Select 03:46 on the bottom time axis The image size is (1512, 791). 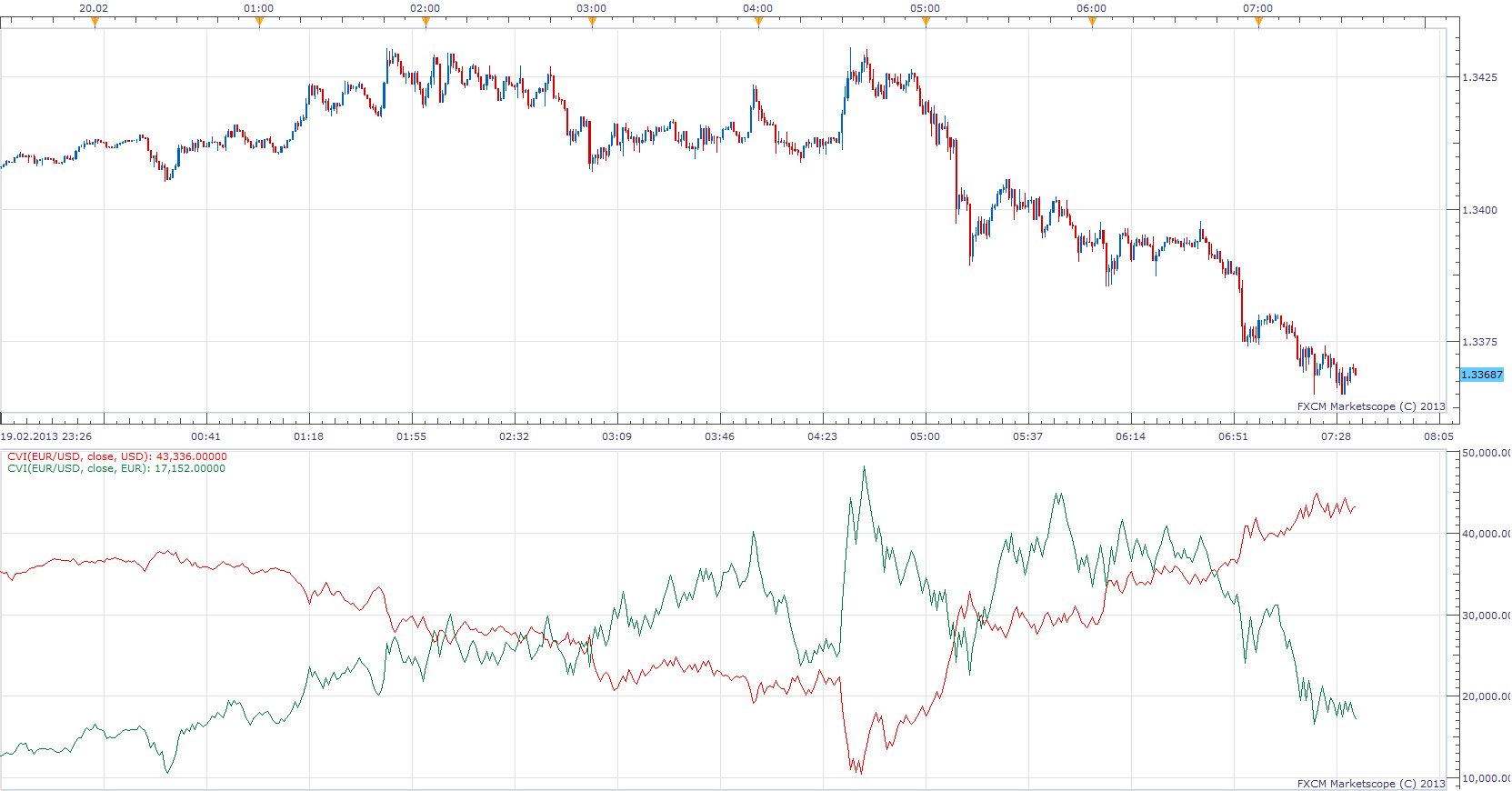[x=719, y=436]
